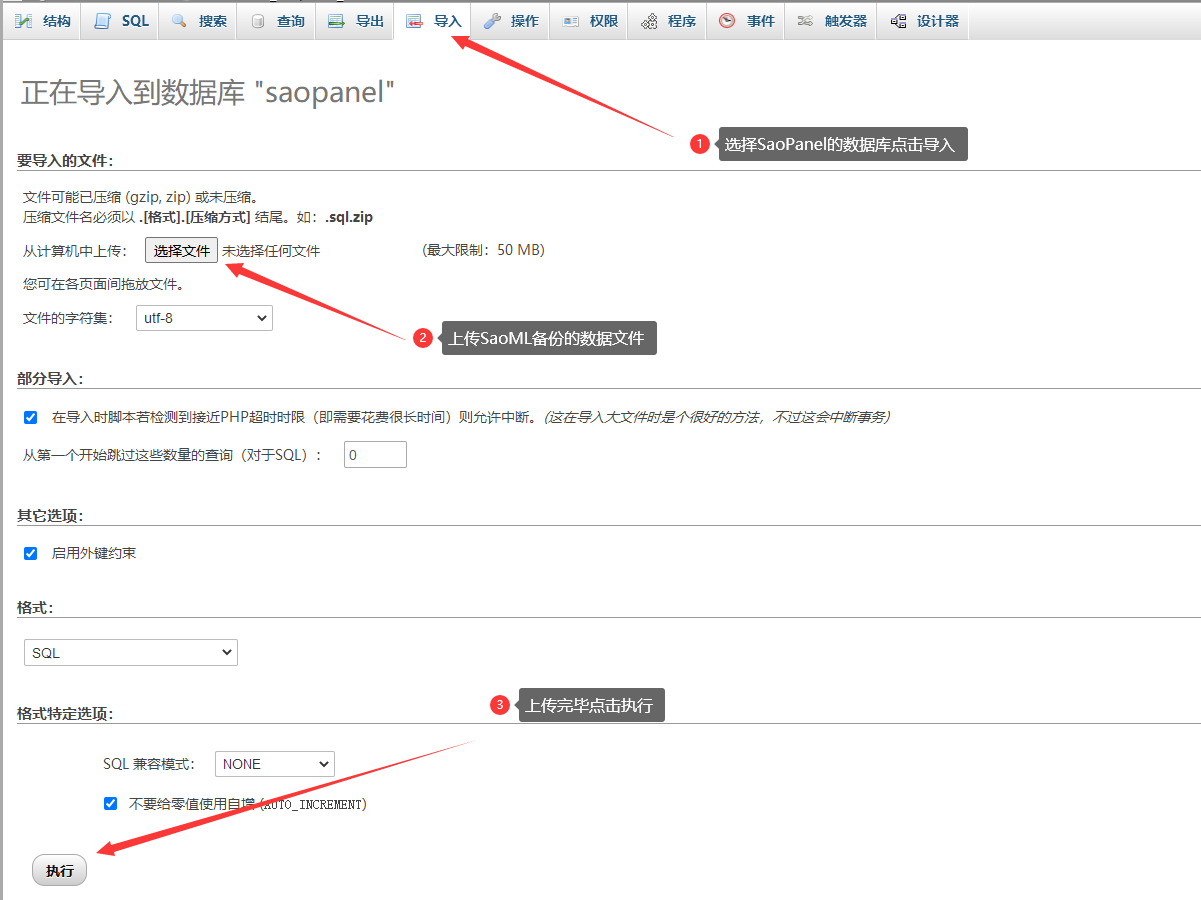Switch to the 触发器 (Triggers) tab
1201x900 pixels.
tap(832, 21)
